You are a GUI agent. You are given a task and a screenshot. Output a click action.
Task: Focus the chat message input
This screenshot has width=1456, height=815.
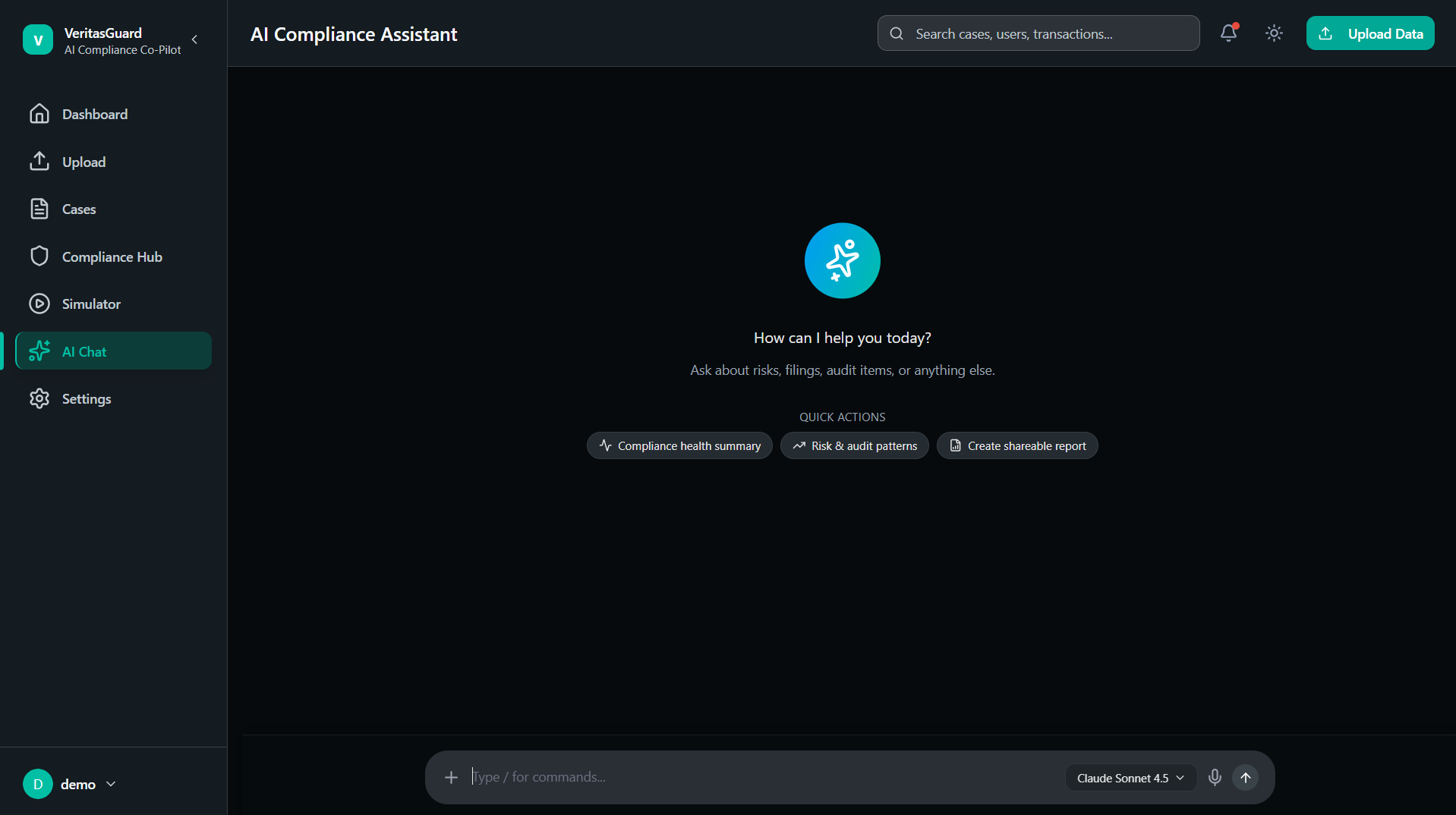point(763,777)
